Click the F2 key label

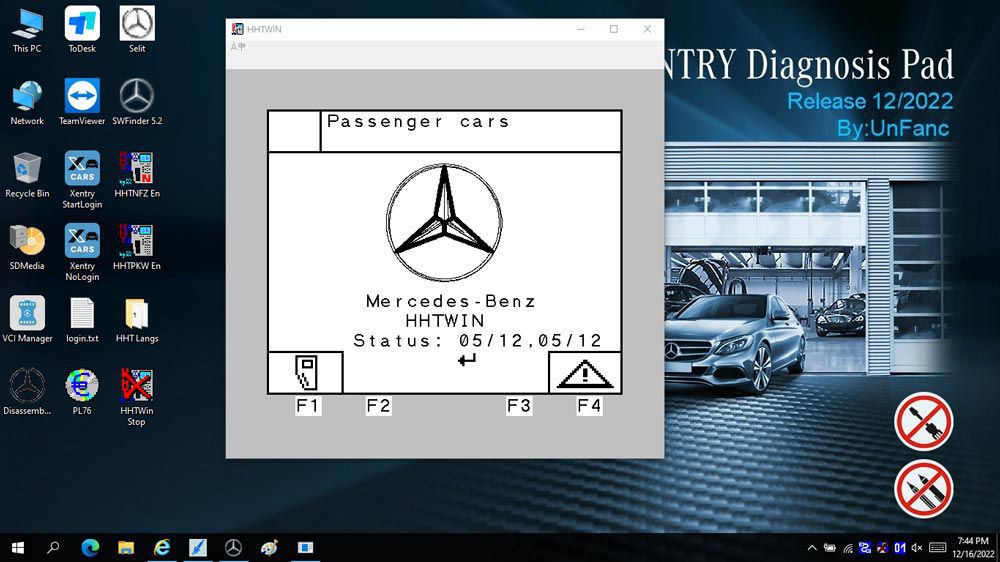tap(378, 406)
